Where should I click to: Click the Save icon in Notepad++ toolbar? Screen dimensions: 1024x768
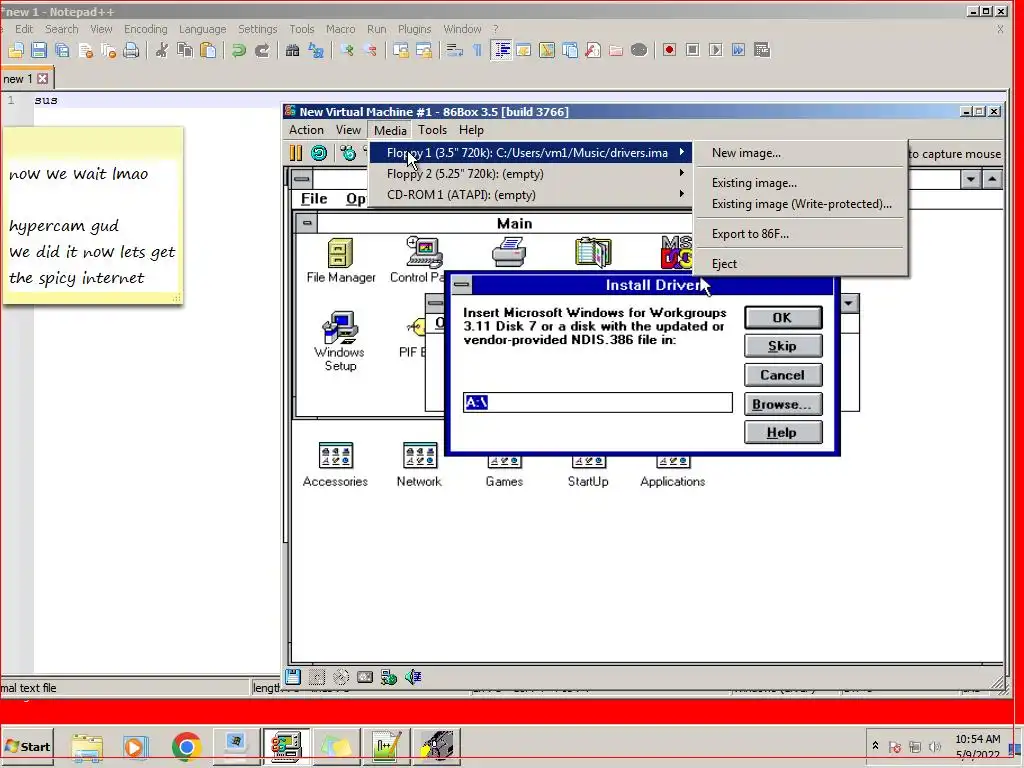tap(39, 50)
